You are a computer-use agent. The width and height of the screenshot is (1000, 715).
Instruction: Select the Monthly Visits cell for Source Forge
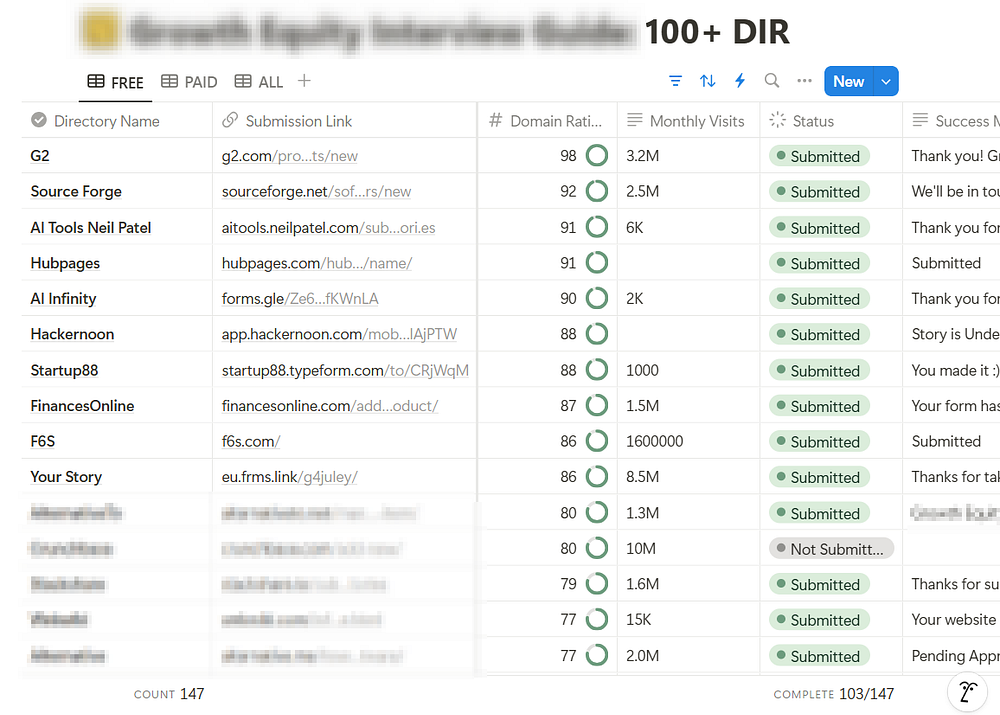pyautogui.click(x=689, y=191)
